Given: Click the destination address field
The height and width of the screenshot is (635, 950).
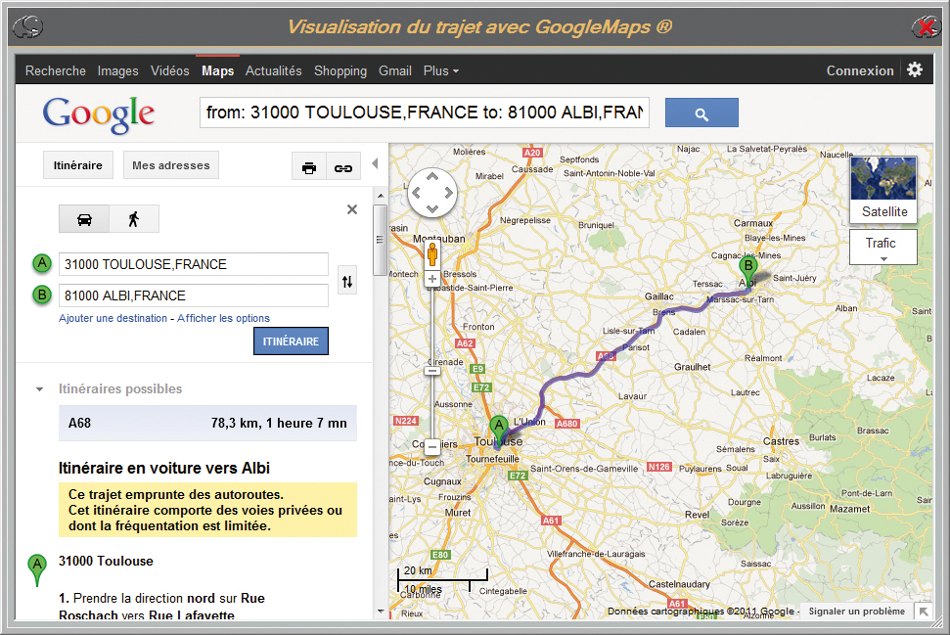Looking at the screenshot, I should (193, 296).
